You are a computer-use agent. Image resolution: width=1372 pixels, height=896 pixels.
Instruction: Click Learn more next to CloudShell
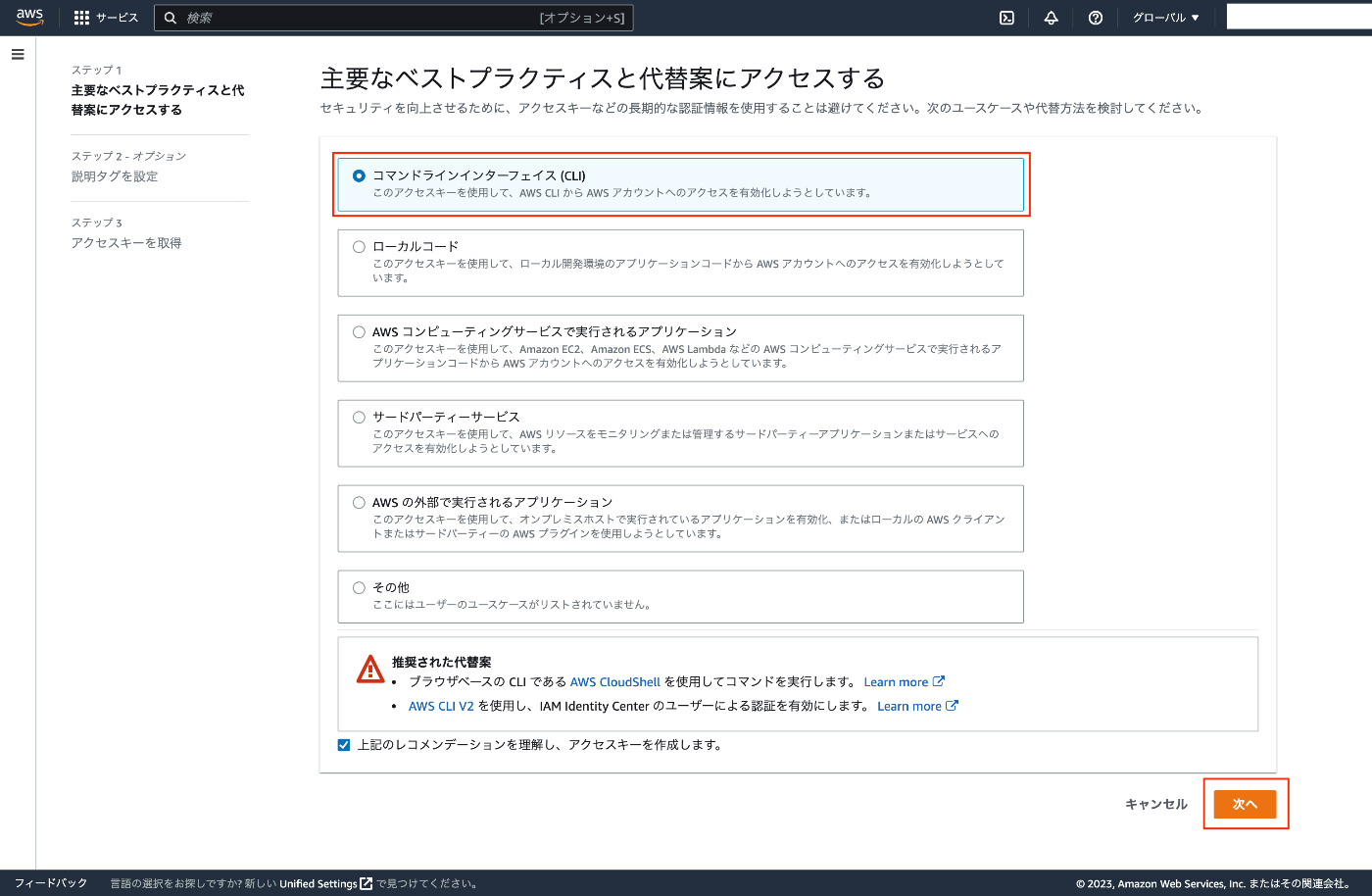[x=896, y=682]
